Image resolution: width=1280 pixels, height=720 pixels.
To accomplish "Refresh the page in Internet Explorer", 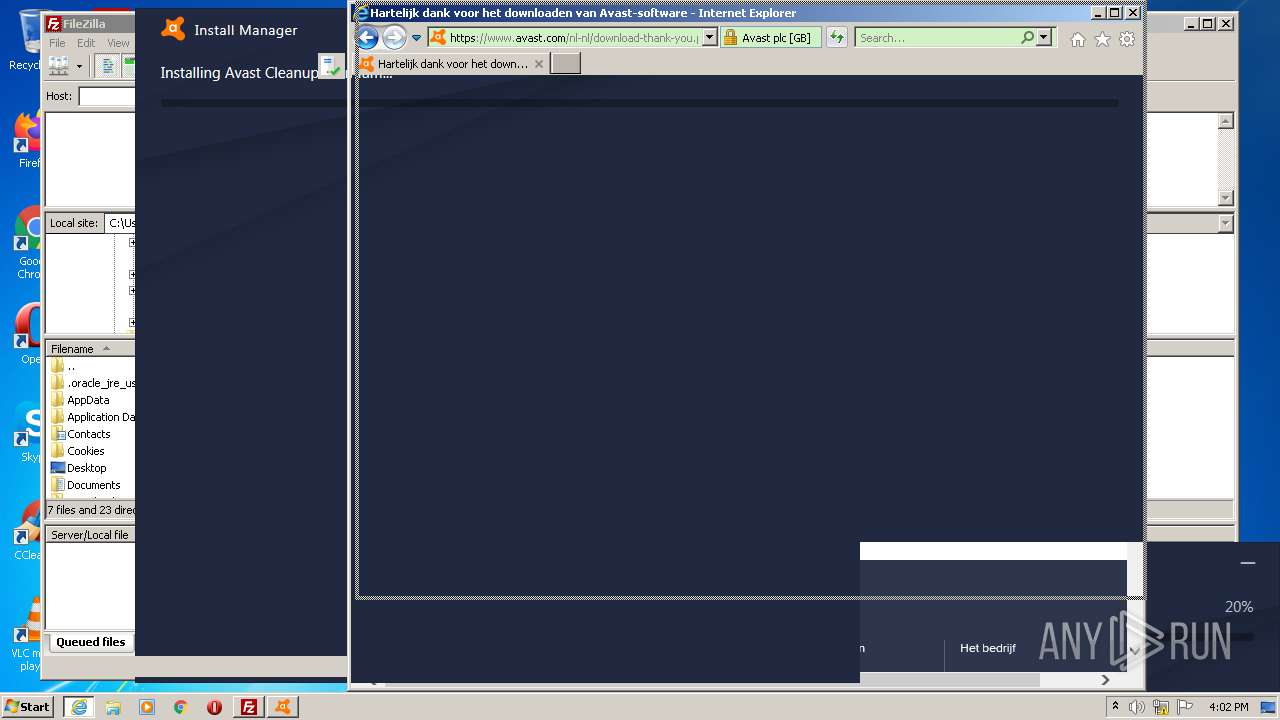I will pos(837,38).
